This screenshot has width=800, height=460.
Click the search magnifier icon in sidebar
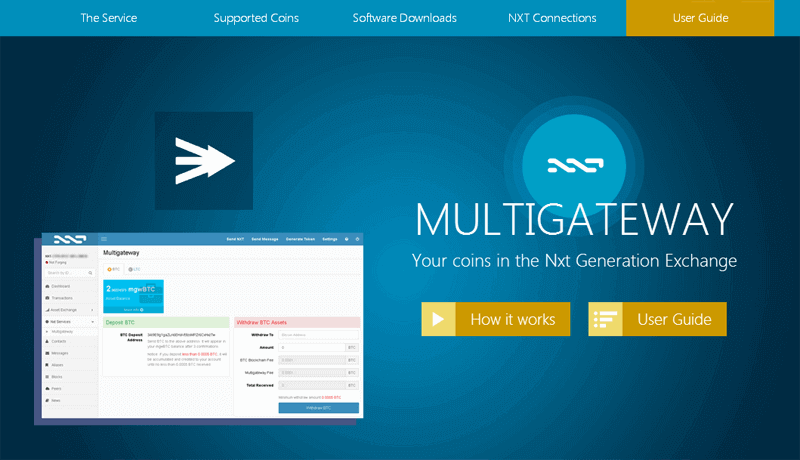(91, 273)
